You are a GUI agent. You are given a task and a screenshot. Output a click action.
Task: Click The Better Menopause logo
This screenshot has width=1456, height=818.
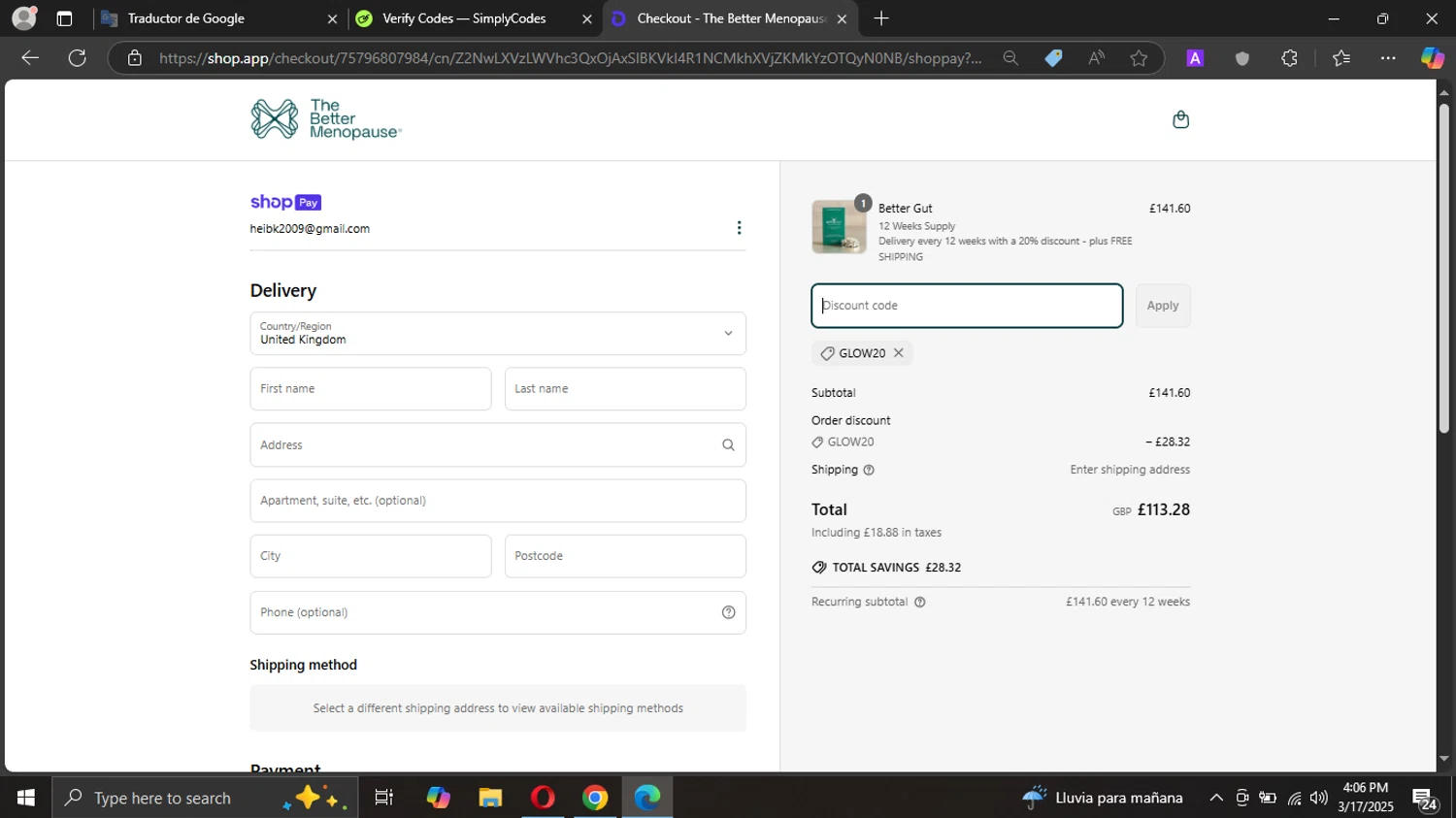click(326, 119)
